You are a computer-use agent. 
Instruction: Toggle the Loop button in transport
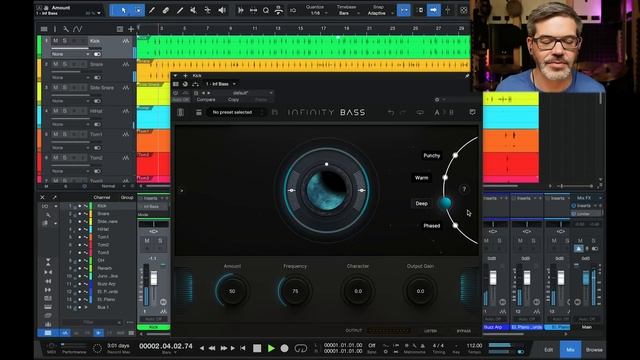coord(301,348)
